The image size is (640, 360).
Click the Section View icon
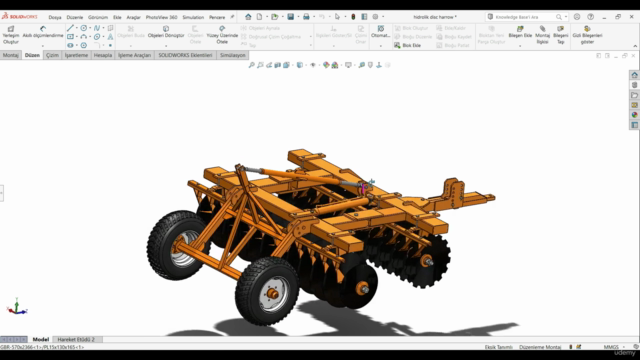(x=278, y=65)
